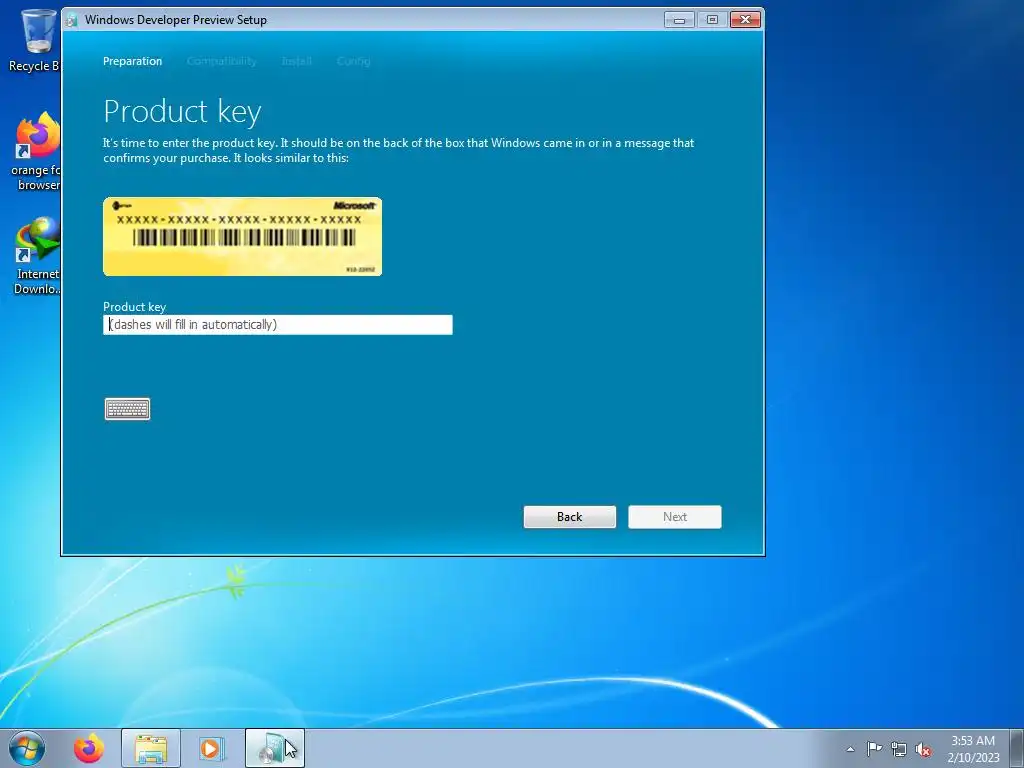Open the Windows Start menu orb

[x=27, y=748]
